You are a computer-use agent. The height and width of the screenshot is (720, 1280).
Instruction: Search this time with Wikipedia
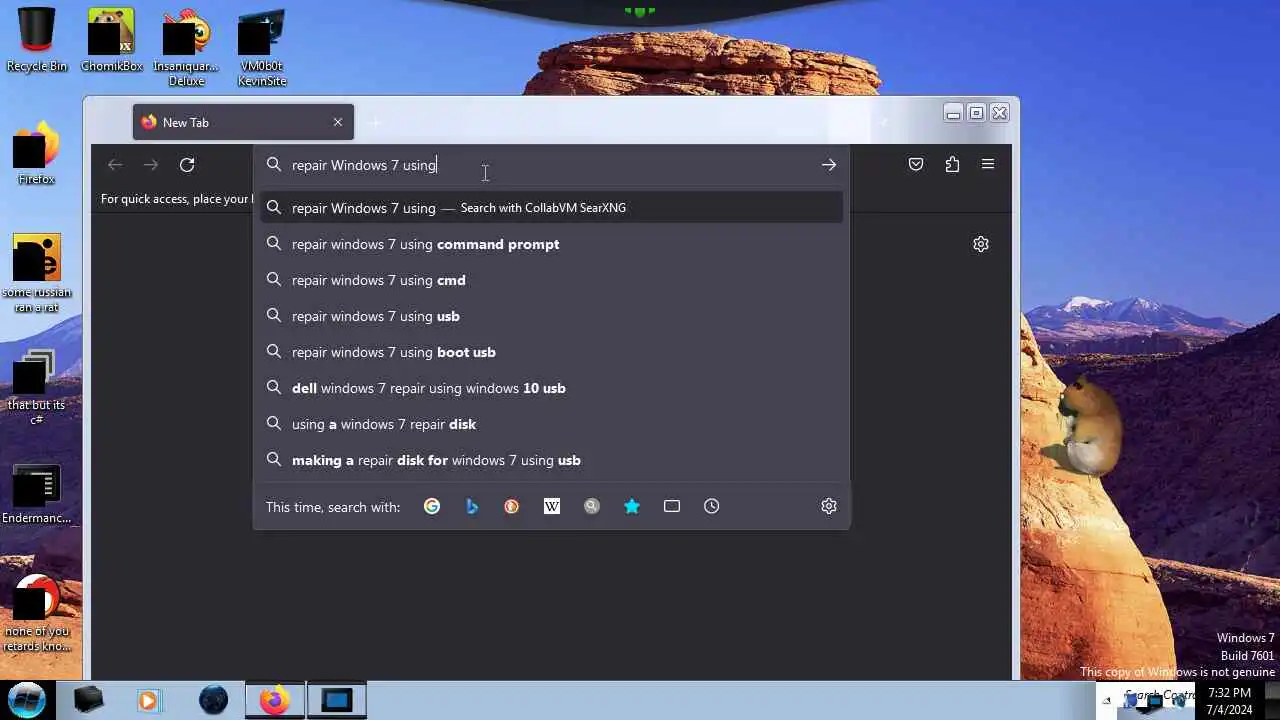pyautogui.click(x=552, y=506)
